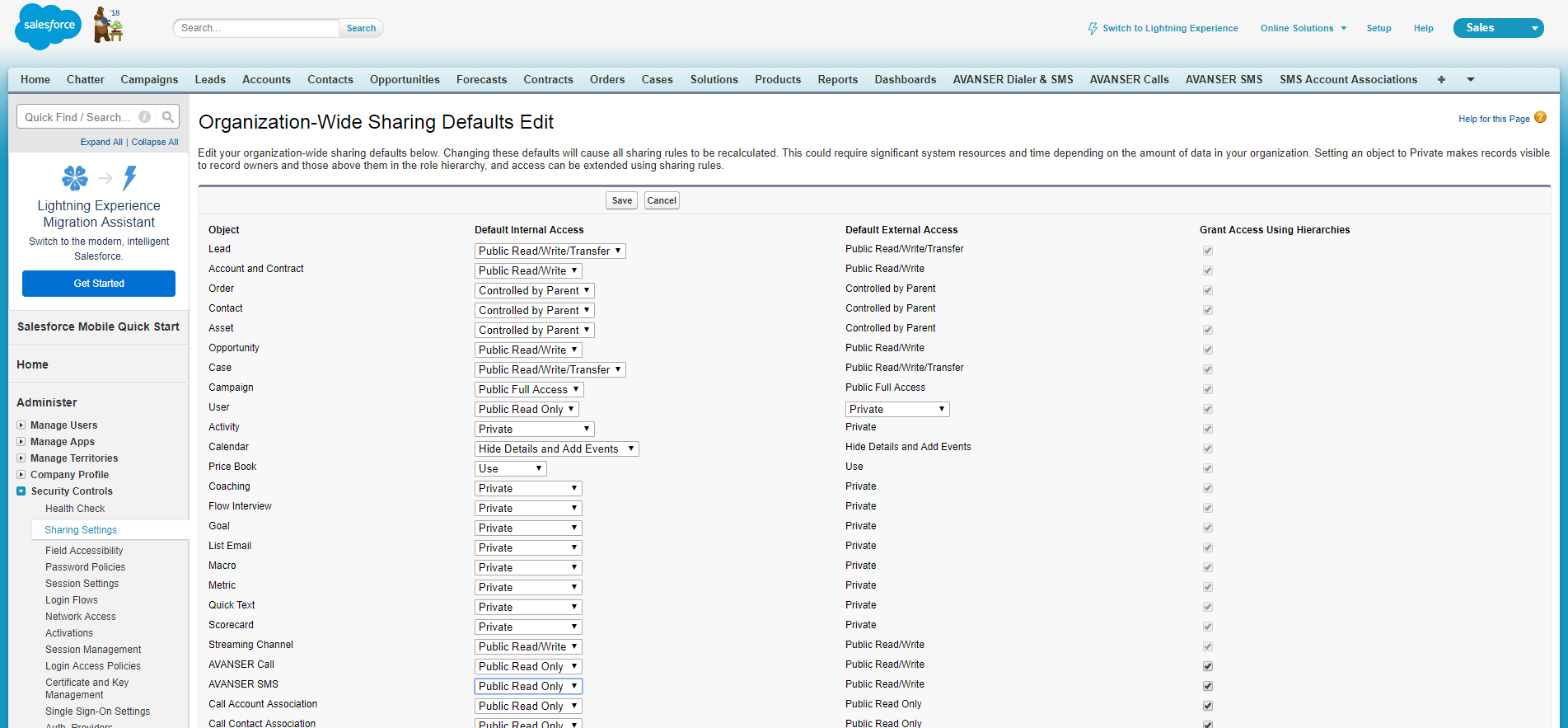Toggle the AVANSER Call hierarchy checkbox

(1208, 666)
